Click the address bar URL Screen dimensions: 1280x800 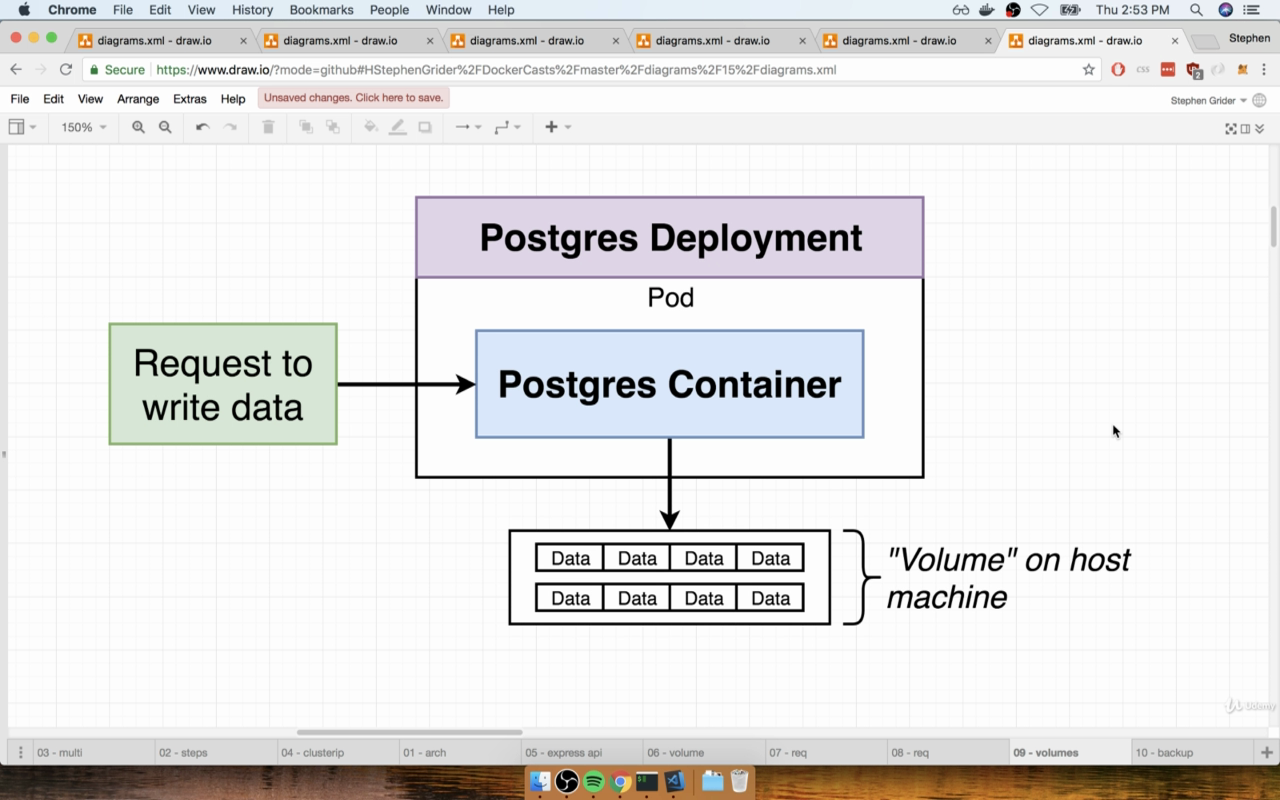(x=496, y=70)
